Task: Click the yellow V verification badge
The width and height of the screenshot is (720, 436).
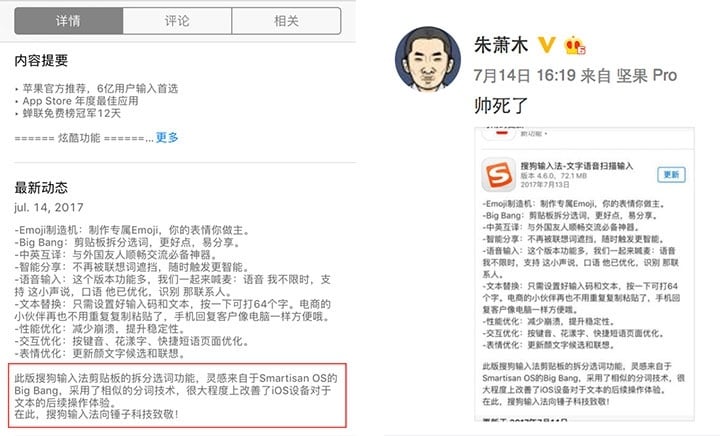Action: [546, 45]
